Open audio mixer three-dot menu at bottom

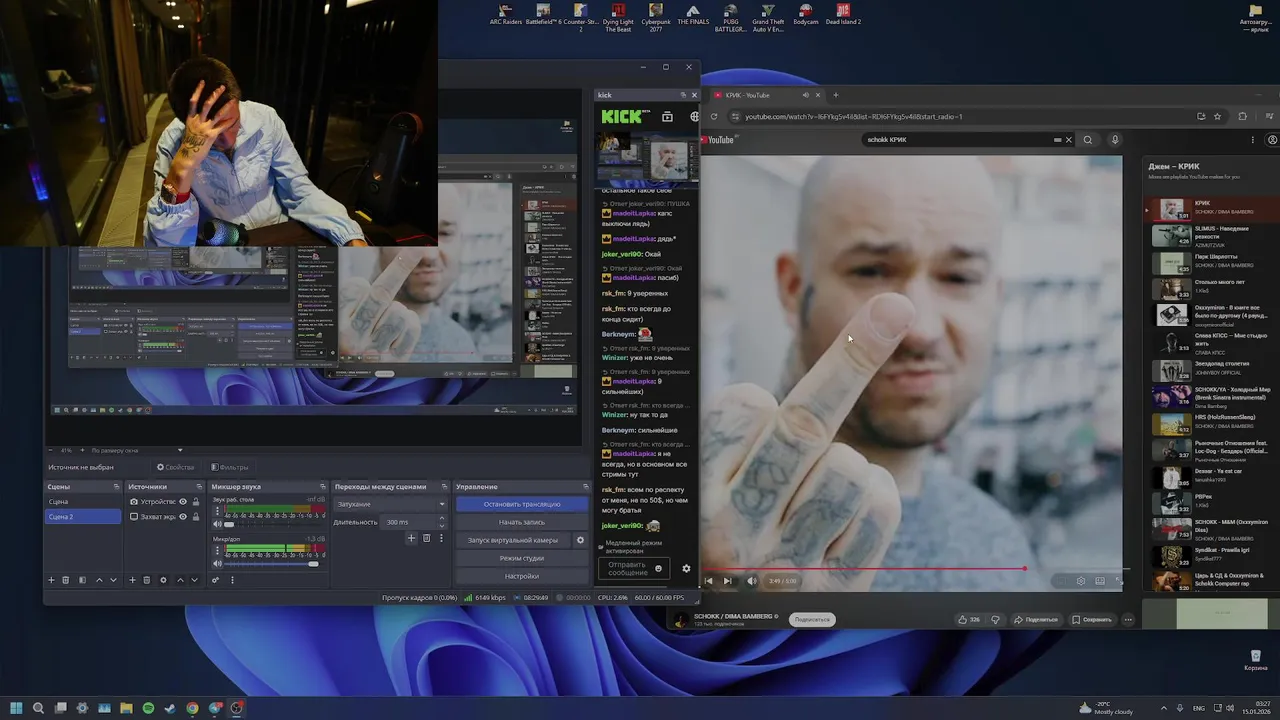coord(232,580)
